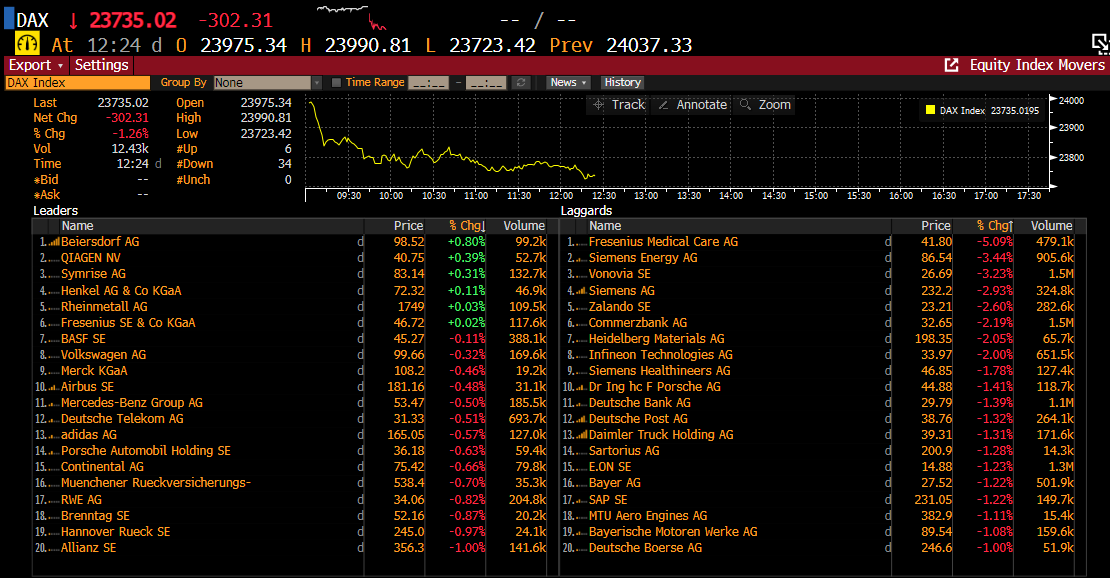Activate the Track chart tool
Screen dimensions: 1110x578
(x=619, y=105)
